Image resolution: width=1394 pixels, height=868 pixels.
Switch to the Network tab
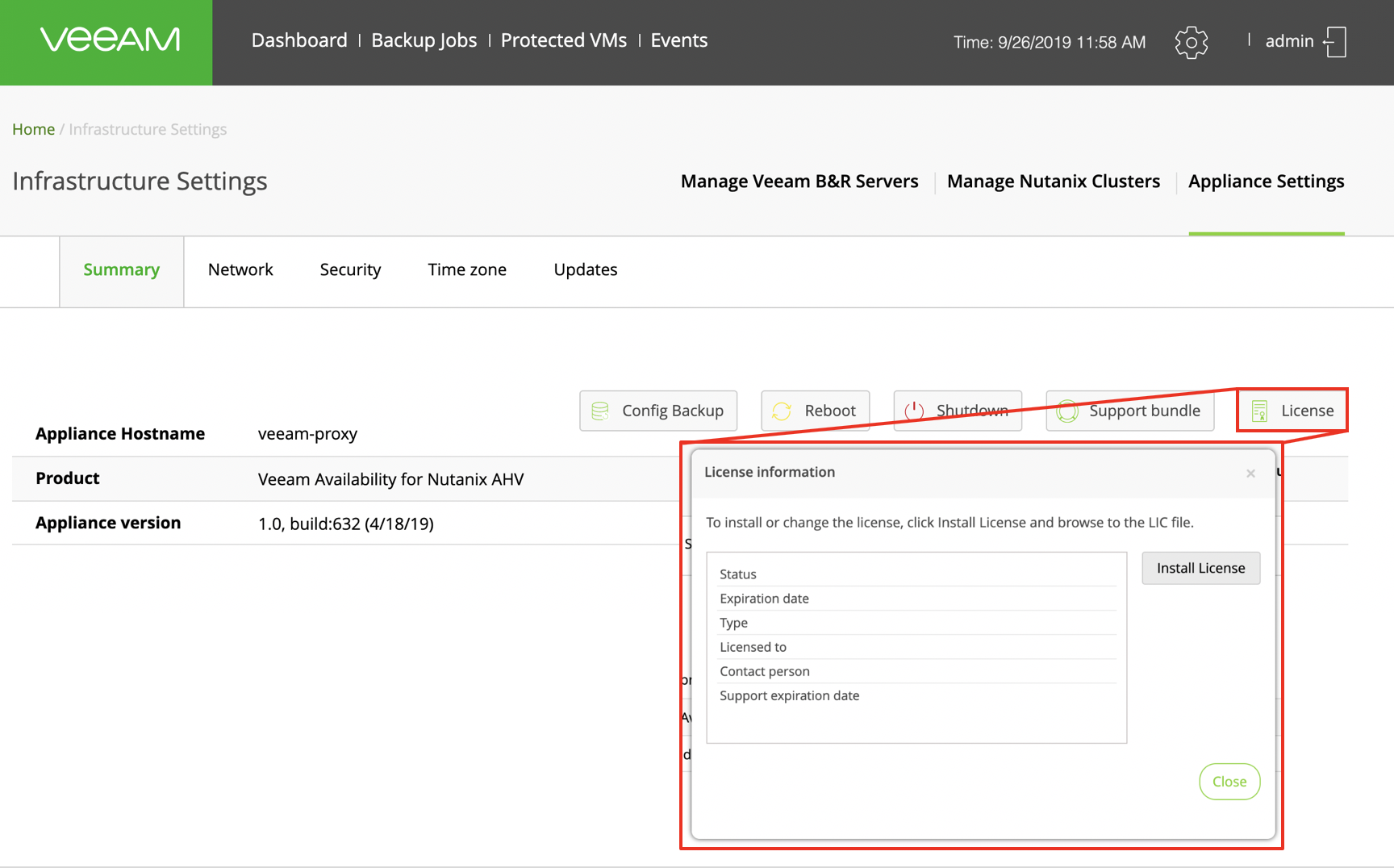coord(240,270)
